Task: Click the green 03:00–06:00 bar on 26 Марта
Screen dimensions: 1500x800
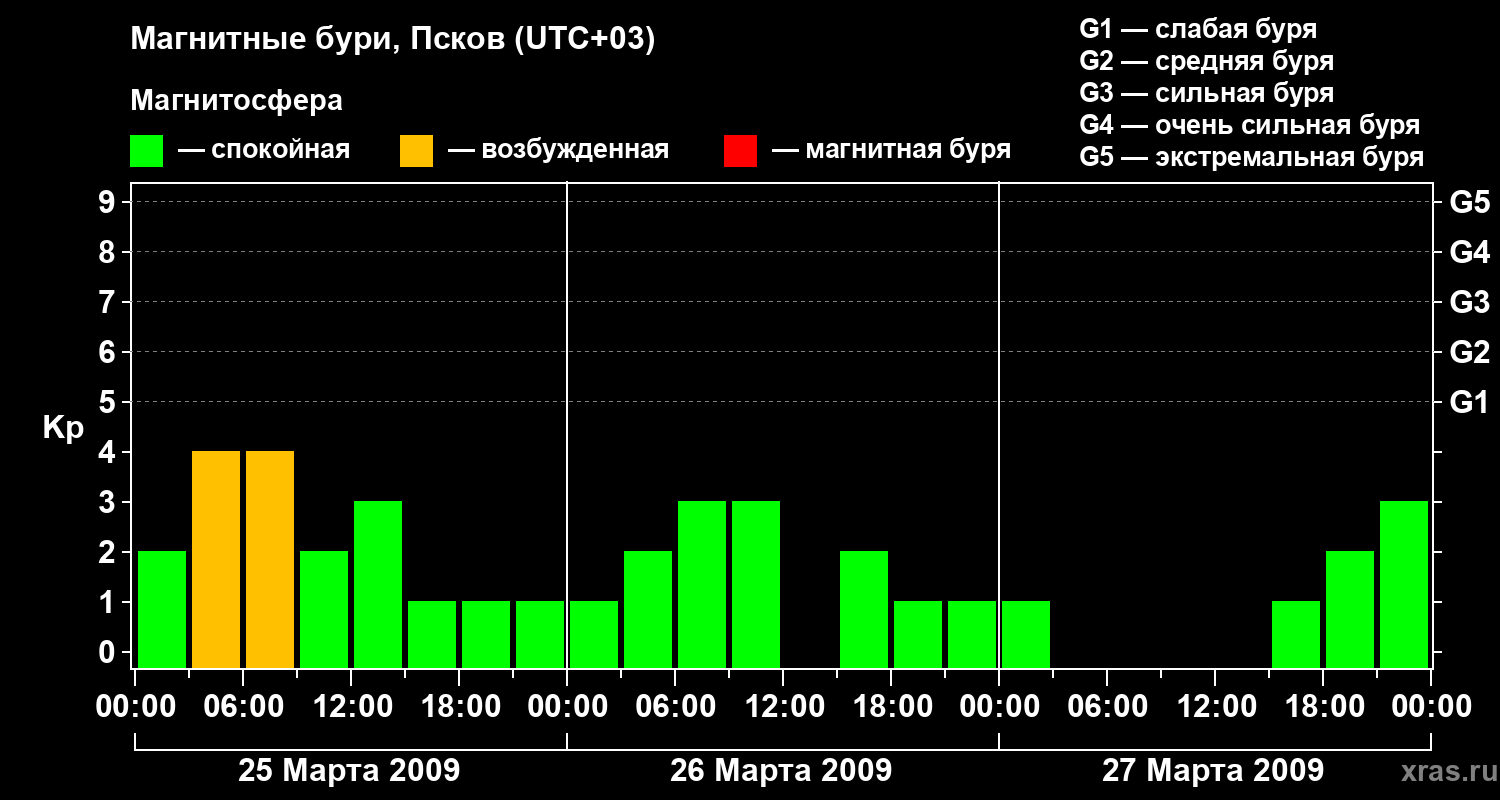Action: coord(648,609)
